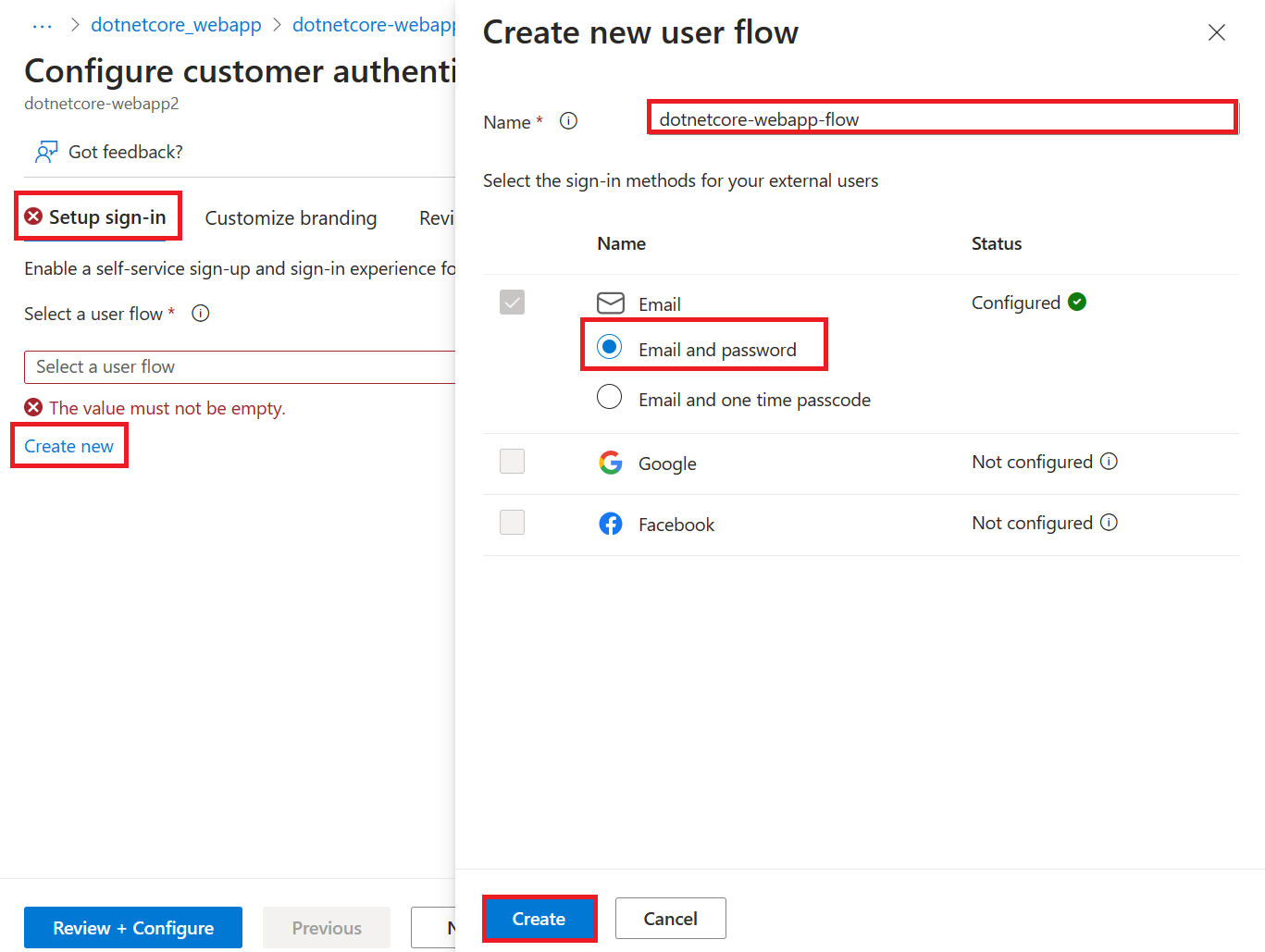Click the error icon on Setup sign-in
The height and width of the screenshot is (952, 1265).
[33, 216]
